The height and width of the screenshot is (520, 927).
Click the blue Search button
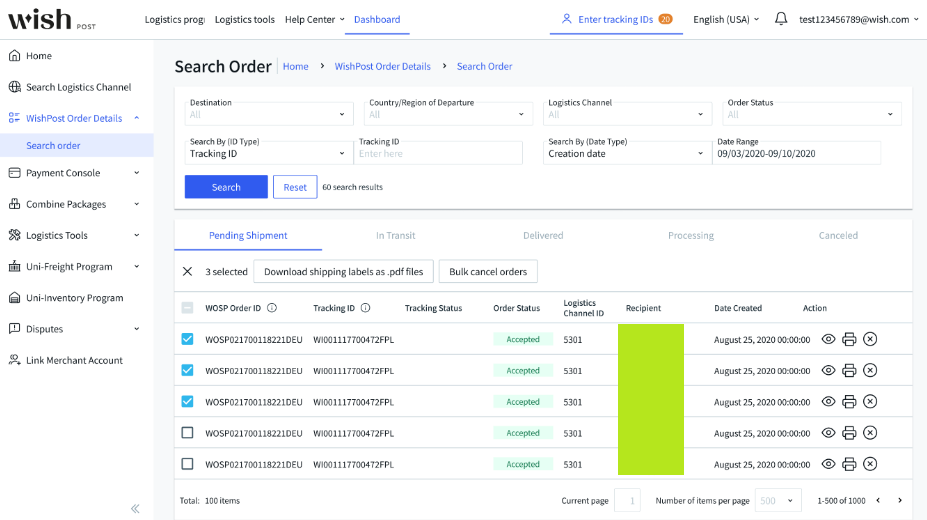click(226, 187)
